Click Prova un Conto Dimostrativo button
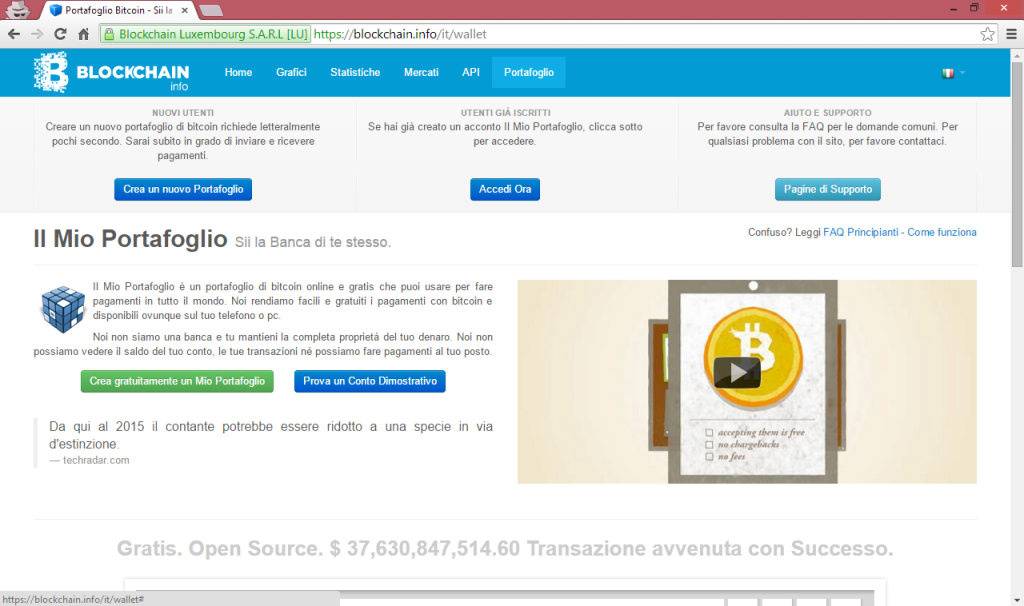The width and height of the screenshot is (1024, 606). [370, 381]
